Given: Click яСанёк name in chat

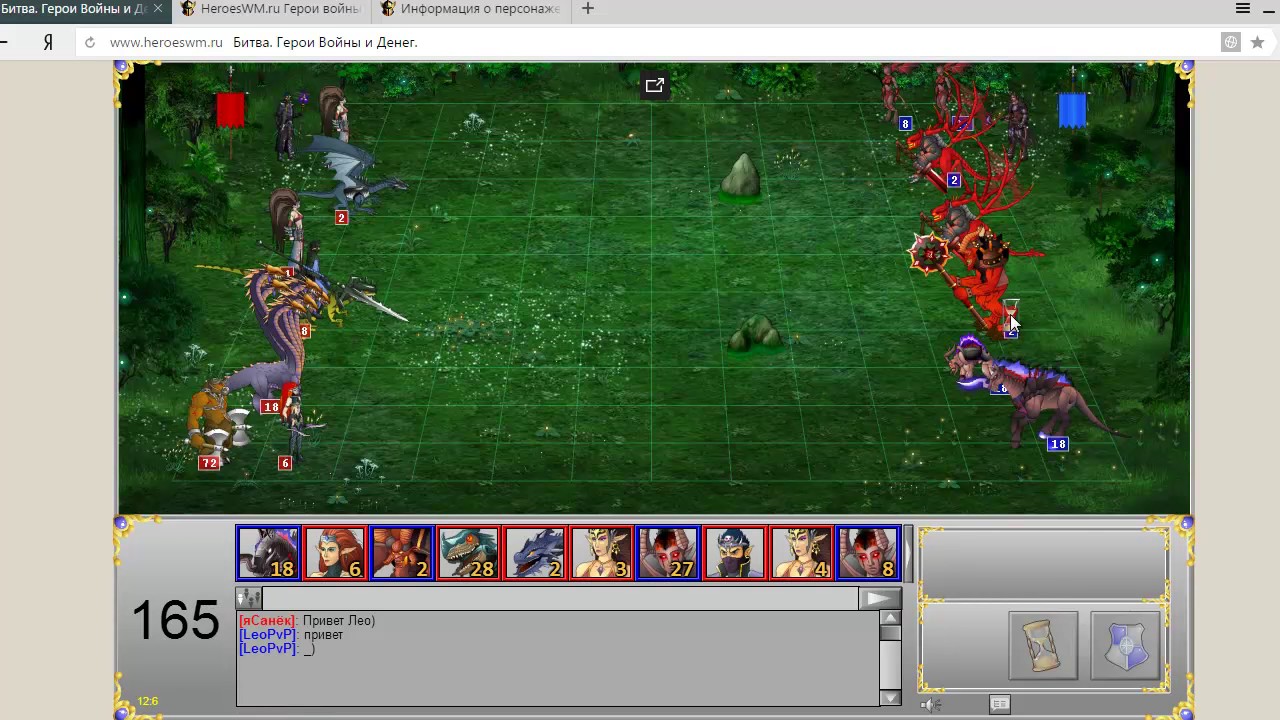Looking at the screenshot, I should coord(268,621).
